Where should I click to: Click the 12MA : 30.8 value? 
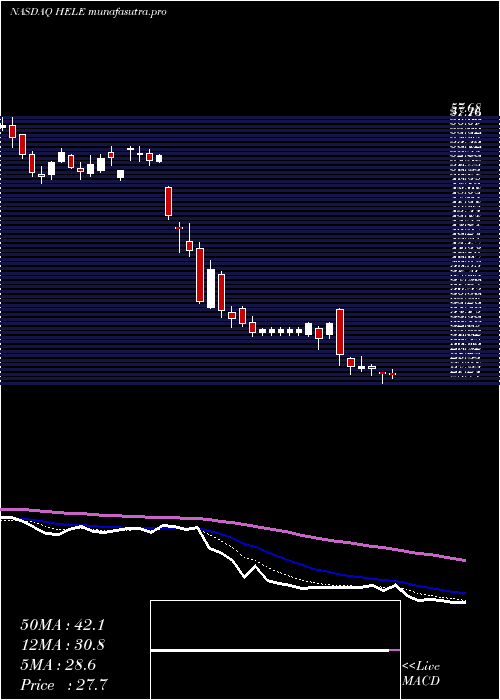pyautogui.click(x=62, y=645)
